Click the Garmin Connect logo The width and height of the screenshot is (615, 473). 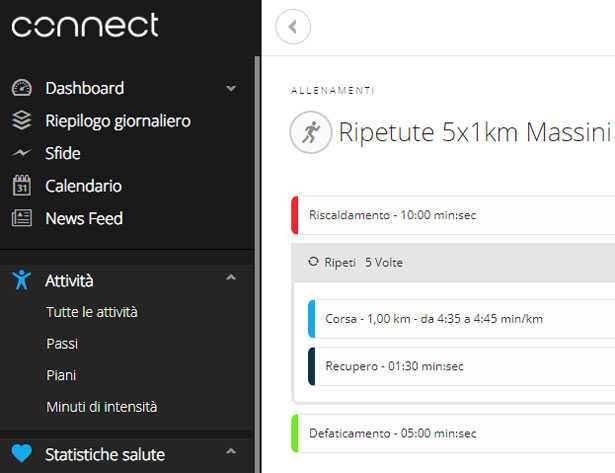point(85,25)
